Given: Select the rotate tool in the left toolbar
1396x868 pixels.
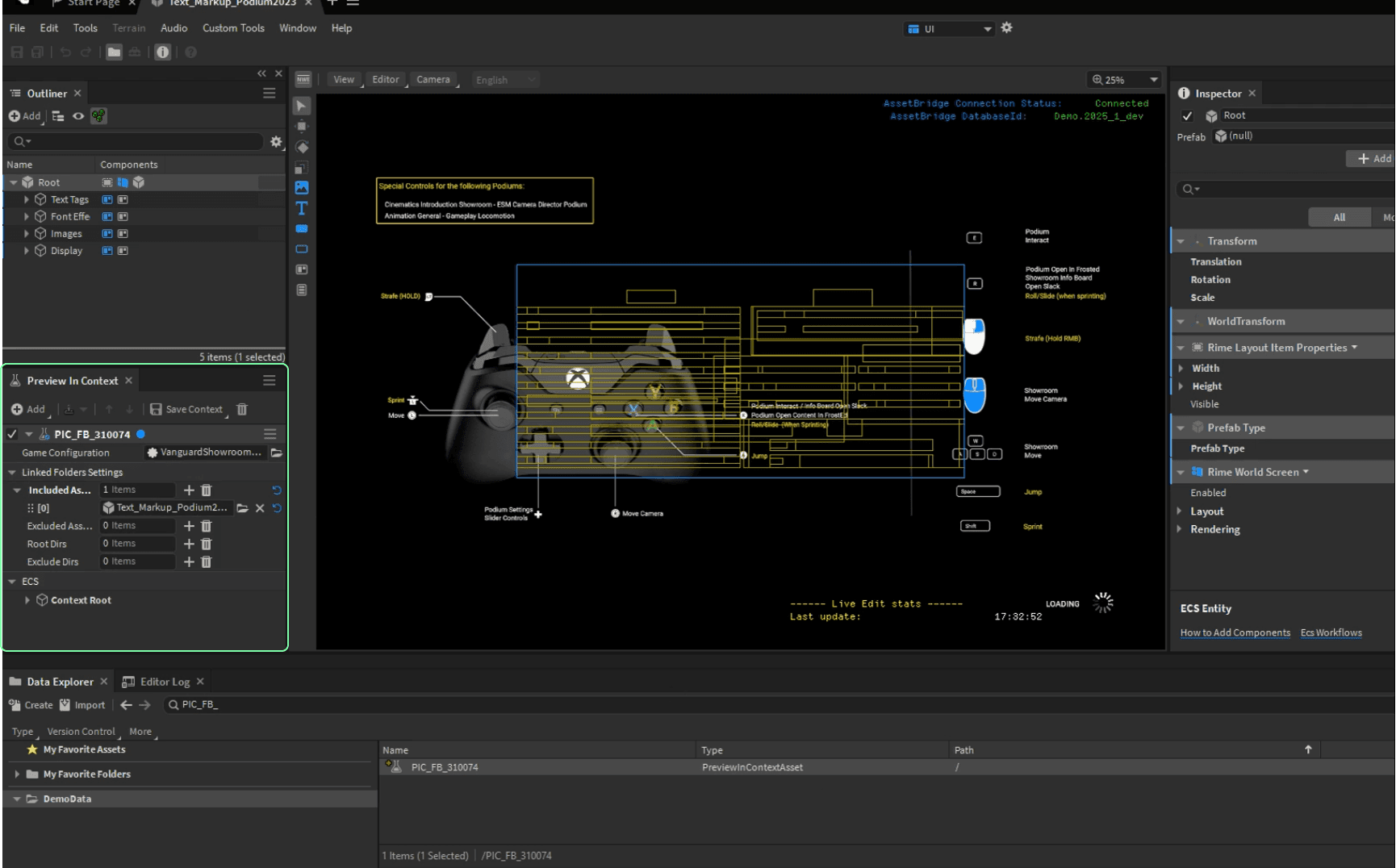Looking at the screenshot, I should point(302,147).
